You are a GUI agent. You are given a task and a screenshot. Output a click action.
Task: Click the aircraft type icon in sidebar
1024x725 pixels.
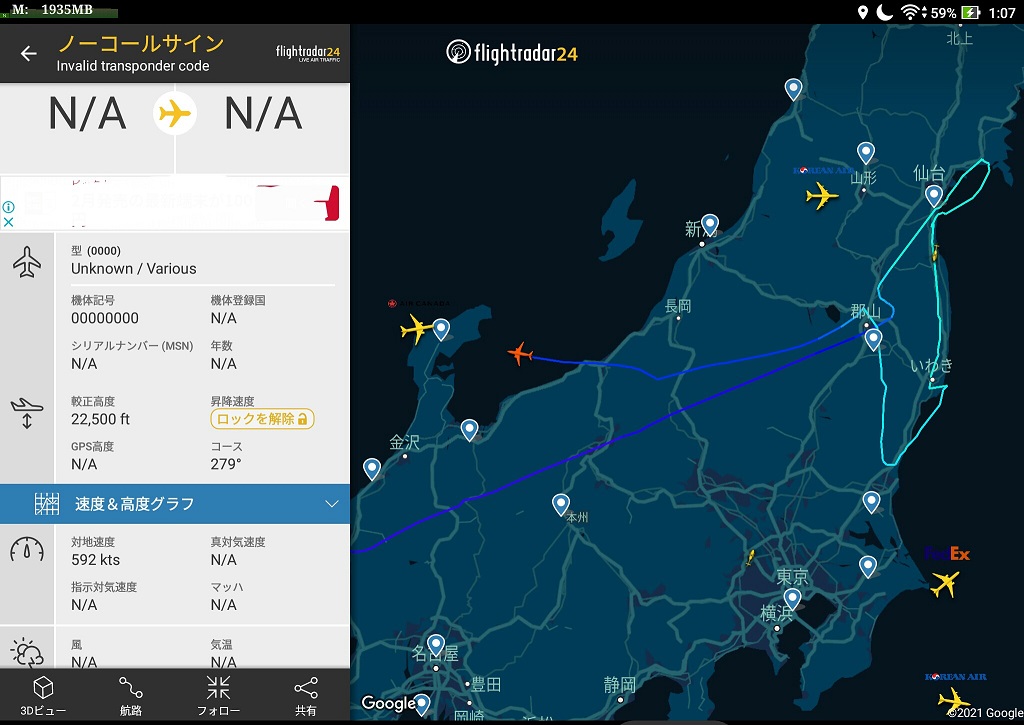pyautogui.click(x=27, y=261)
